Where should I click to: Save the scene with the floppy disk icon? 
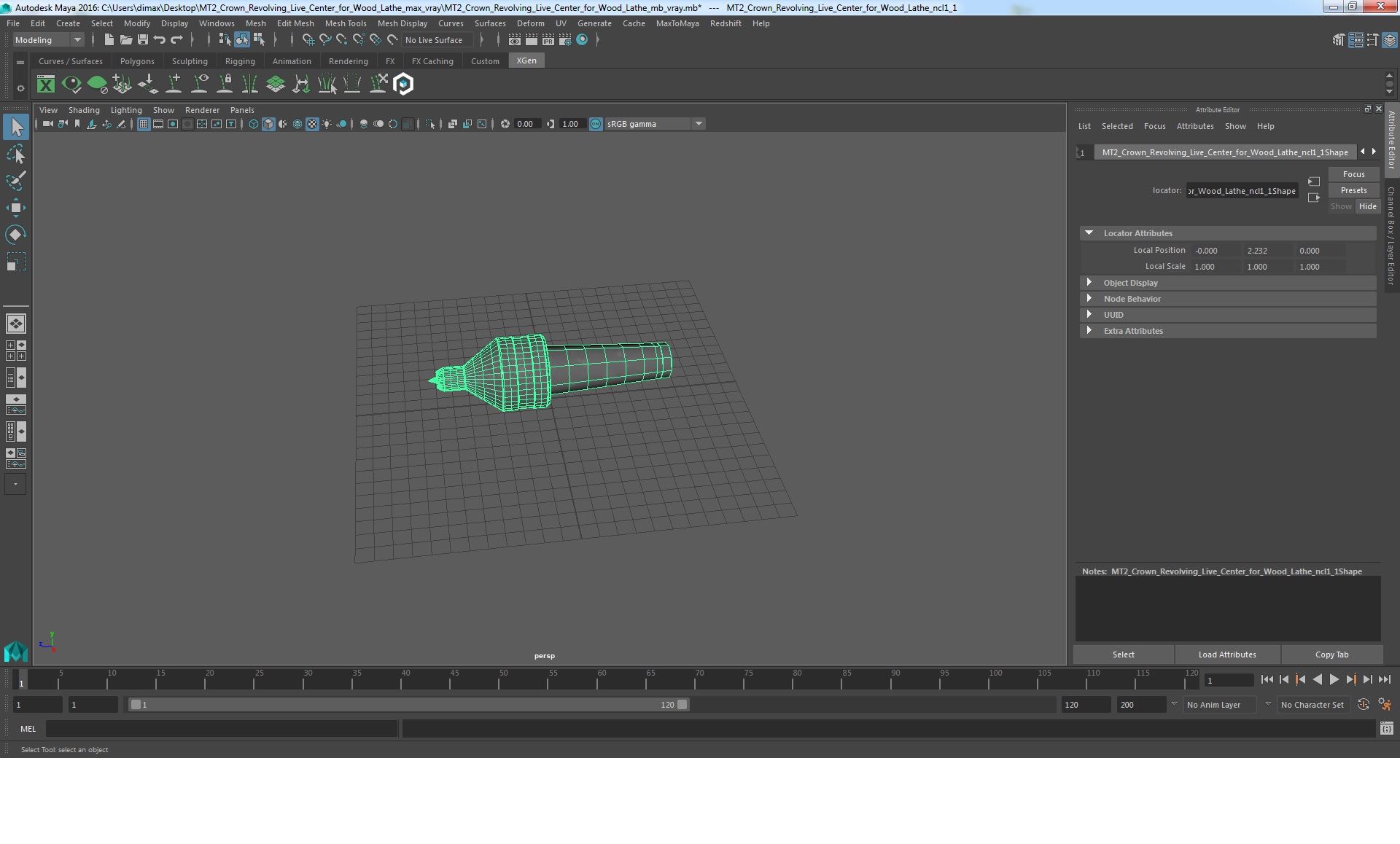[x=143, y=40]
